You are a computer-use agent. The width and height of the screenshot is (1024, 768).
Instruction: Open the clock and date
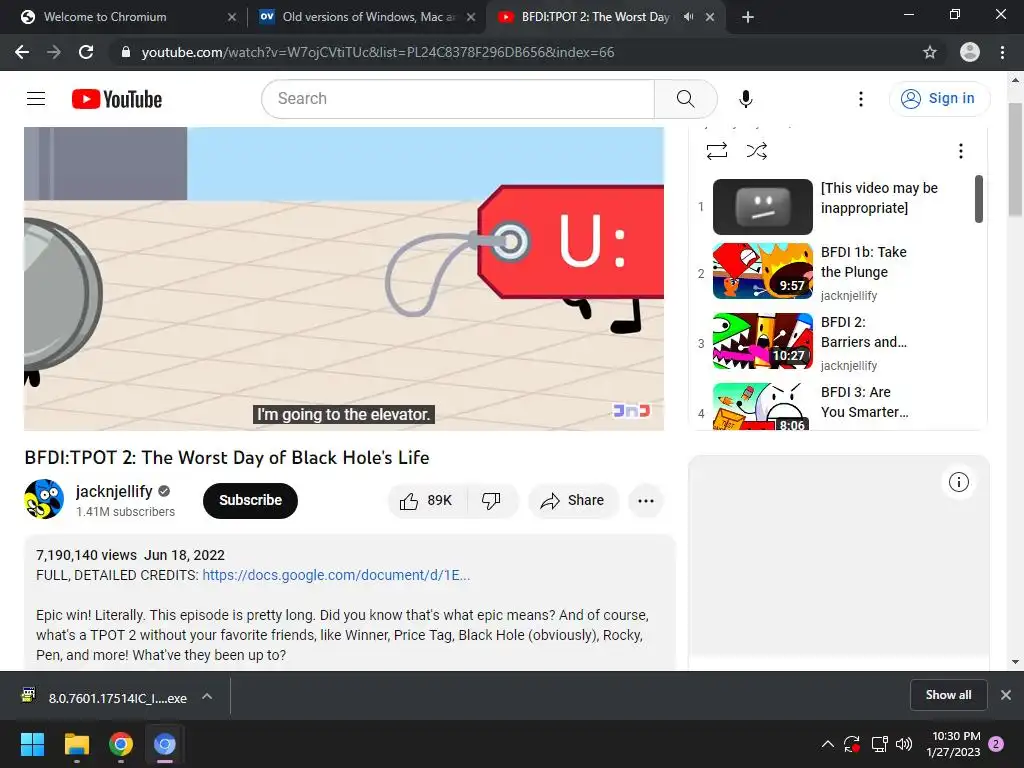pos(953,744)
